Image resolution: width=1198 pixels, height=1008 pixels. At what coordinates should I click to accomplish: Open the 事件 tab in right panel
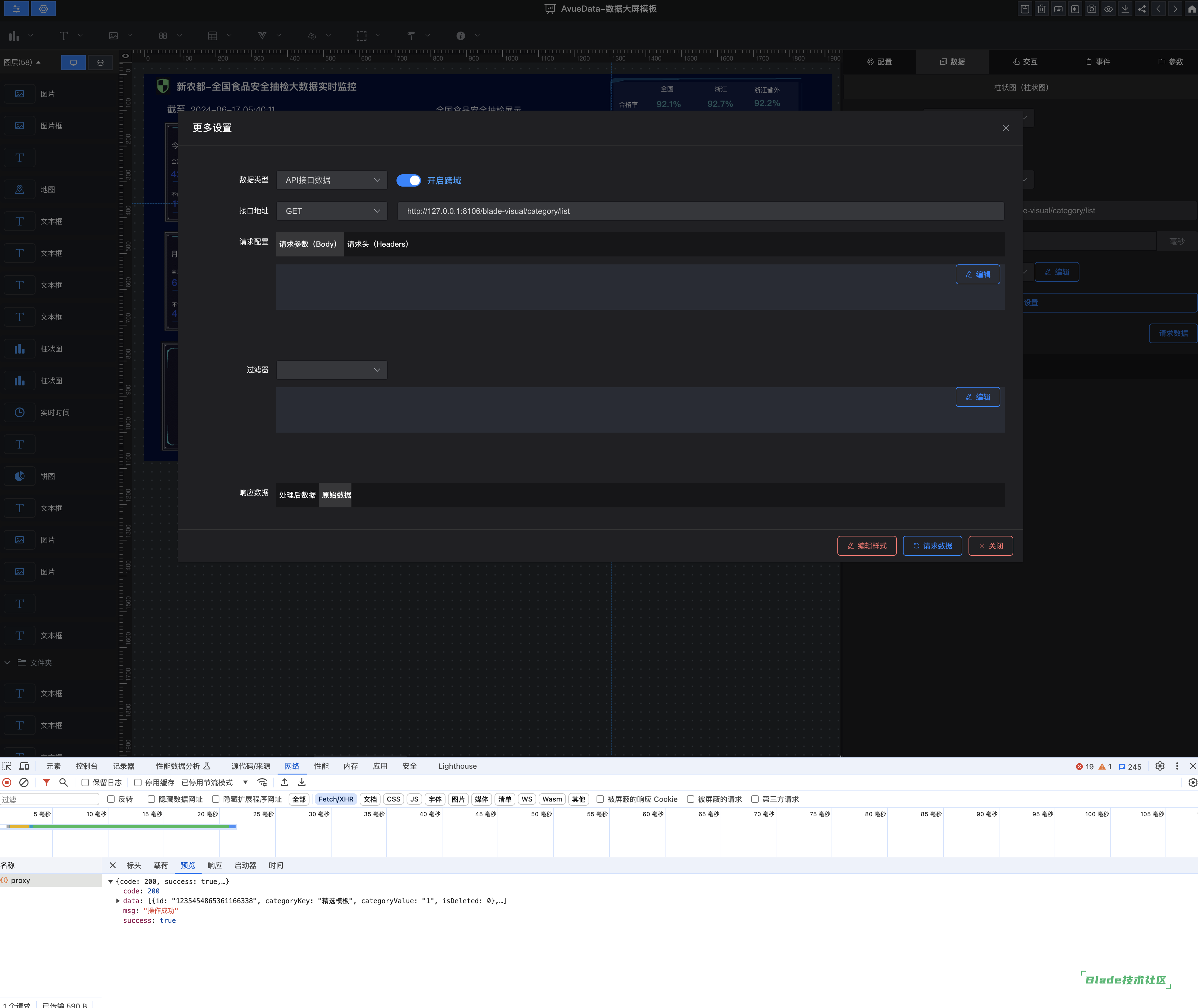[1098, 62]
